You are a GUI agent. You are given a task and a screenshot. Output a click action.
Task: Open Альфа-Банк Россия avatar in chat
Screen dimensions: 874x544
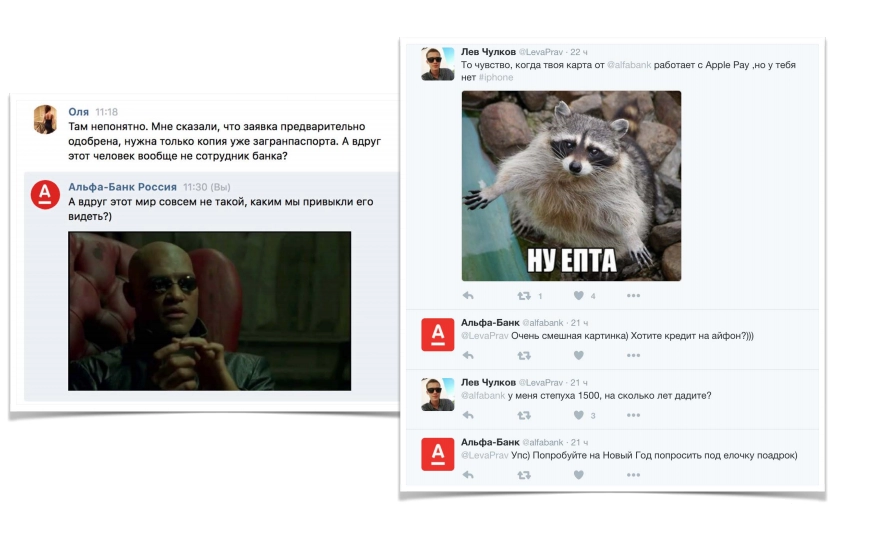click(x=45, y=195)
